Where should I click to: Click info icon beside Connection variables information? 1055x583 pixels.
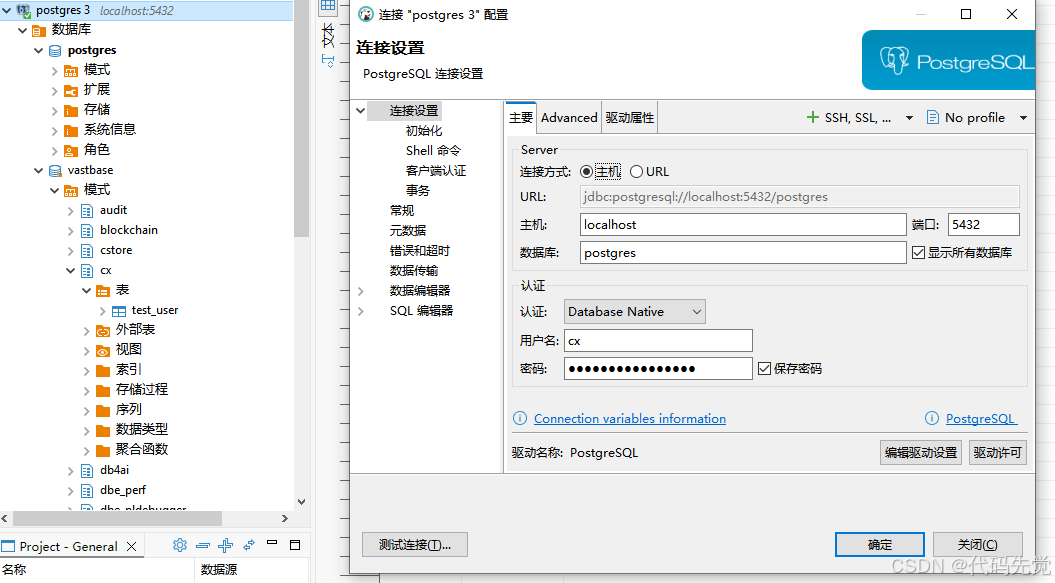point(520,419)
